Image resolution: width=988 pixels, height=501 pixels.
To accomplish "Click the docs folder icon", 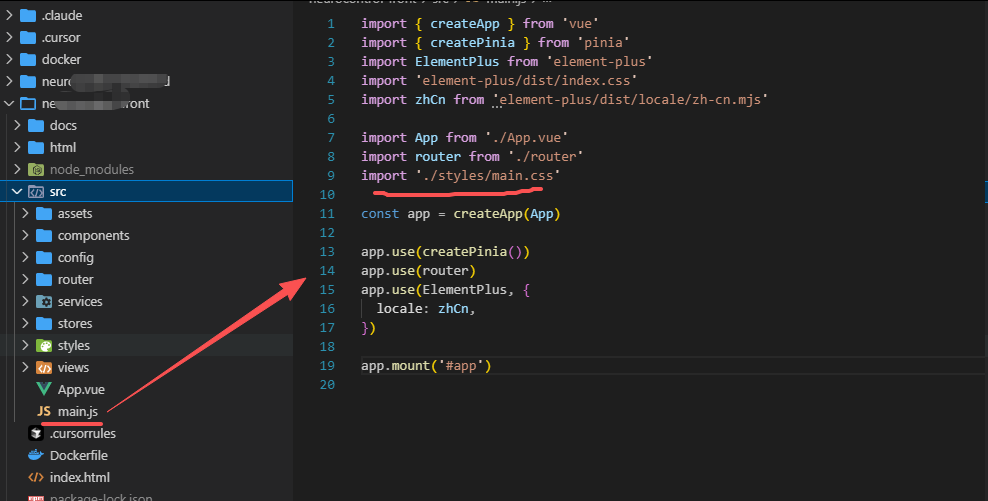I will pyautogui.click(x=36, y=125).
